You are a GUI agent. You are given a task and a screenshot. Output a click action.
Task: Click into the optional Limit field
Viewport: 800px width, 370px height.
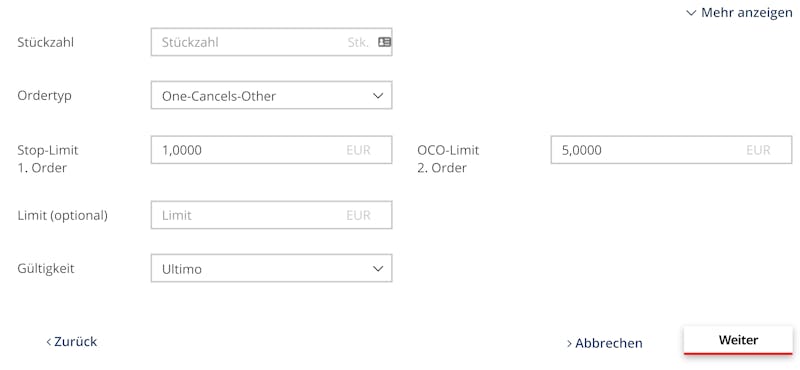pyautogui.click(x=271, y=215)
